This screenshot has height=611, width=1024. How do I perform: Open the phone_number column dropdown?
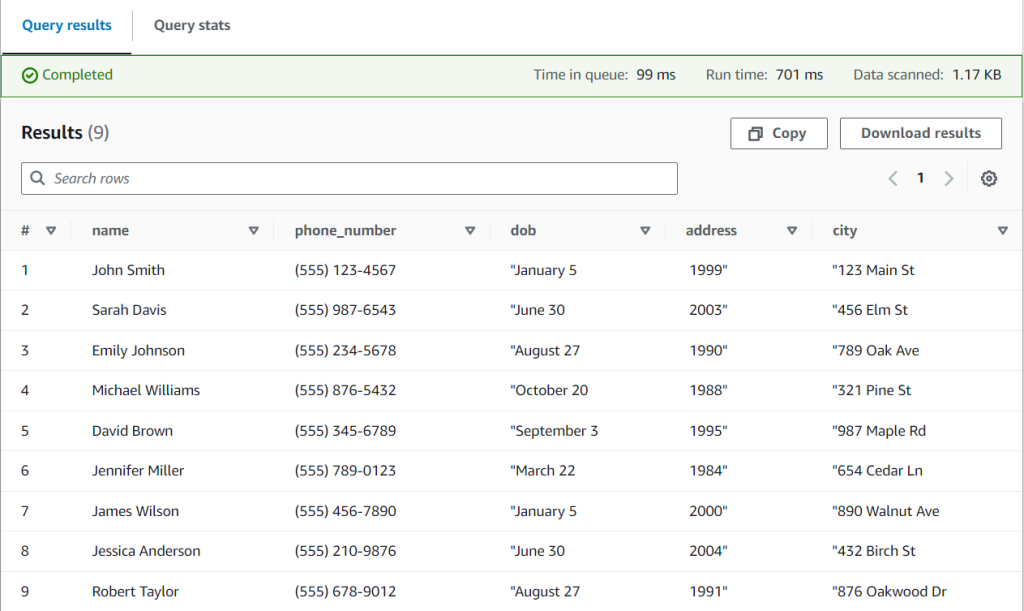click(469, 230)
